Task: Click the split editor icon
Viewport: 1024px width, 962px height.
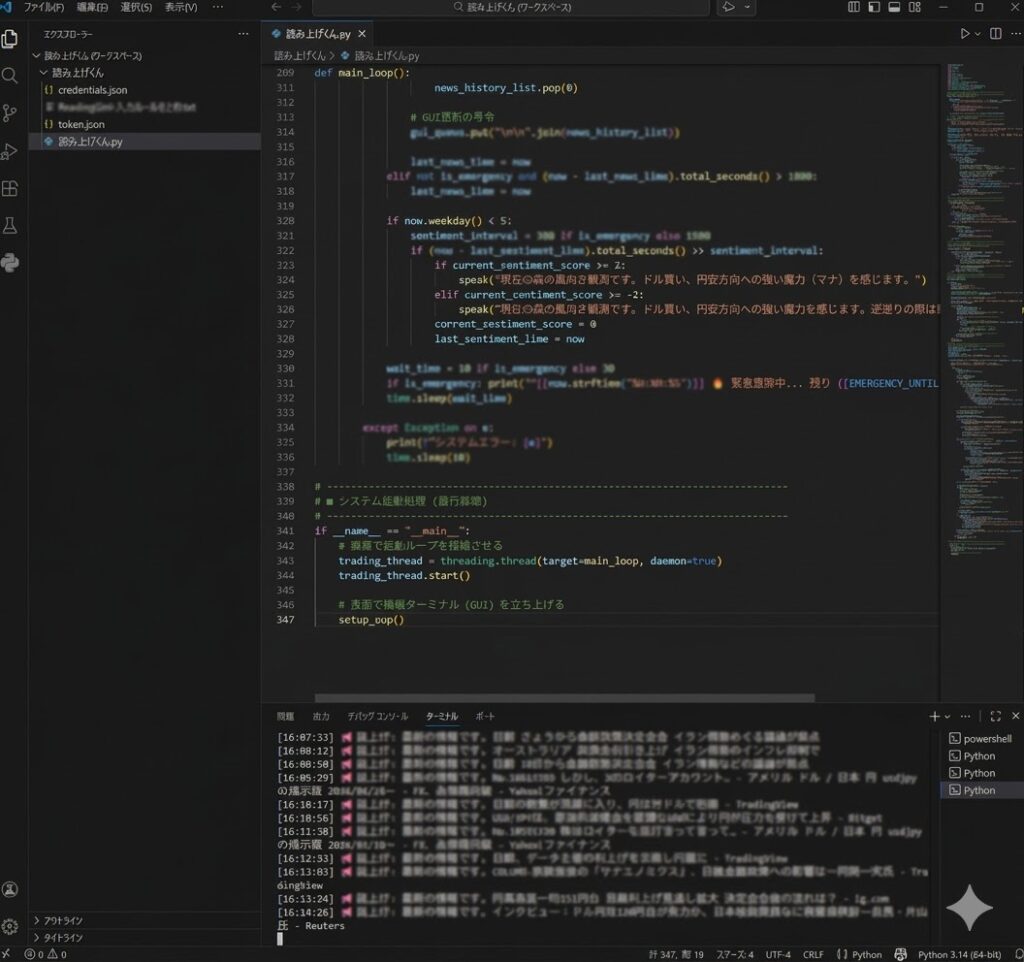Action: (x=995, y=33)
